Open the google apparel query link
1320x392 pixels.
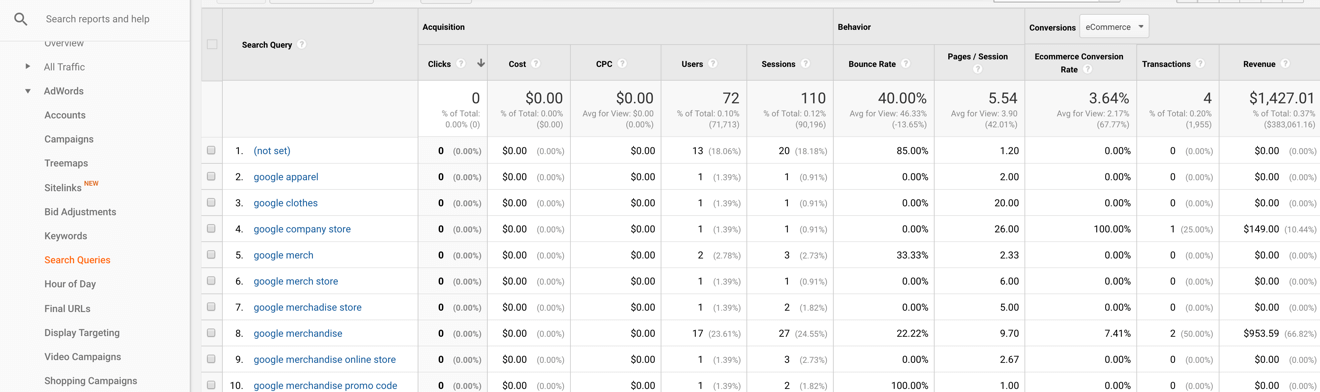pos(286,177)
